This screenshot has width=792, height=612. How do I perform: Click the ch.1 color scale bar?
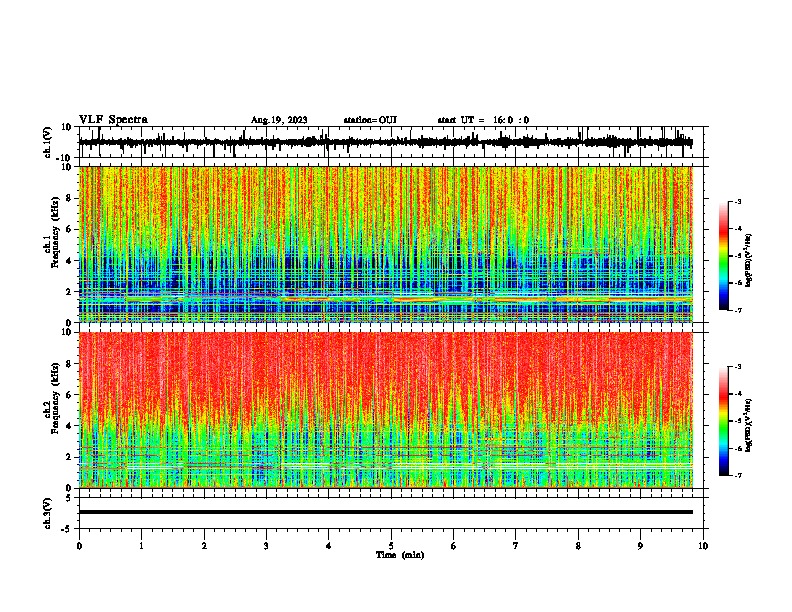tap(724, 256)
